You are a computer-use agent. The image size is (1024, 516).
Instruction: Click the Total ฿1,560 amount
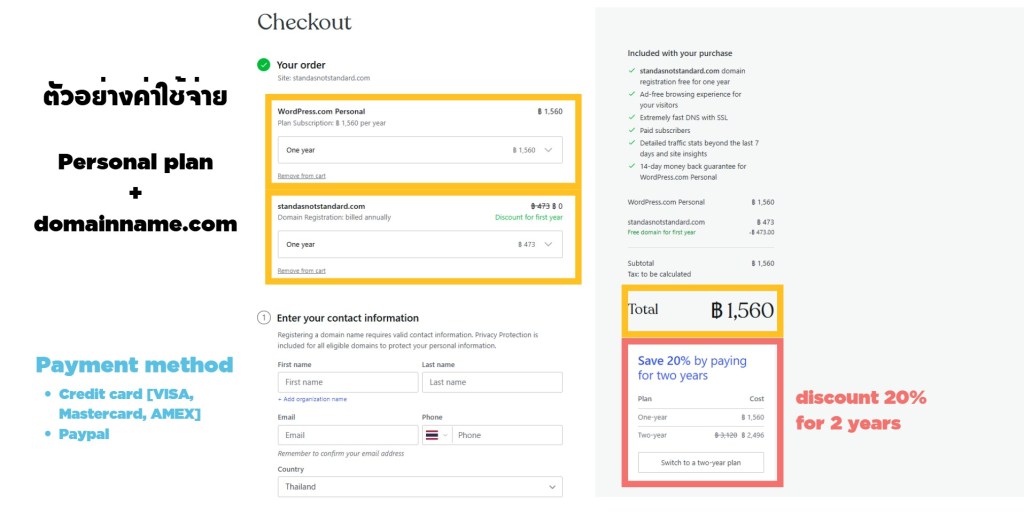[x=742, y=310]
